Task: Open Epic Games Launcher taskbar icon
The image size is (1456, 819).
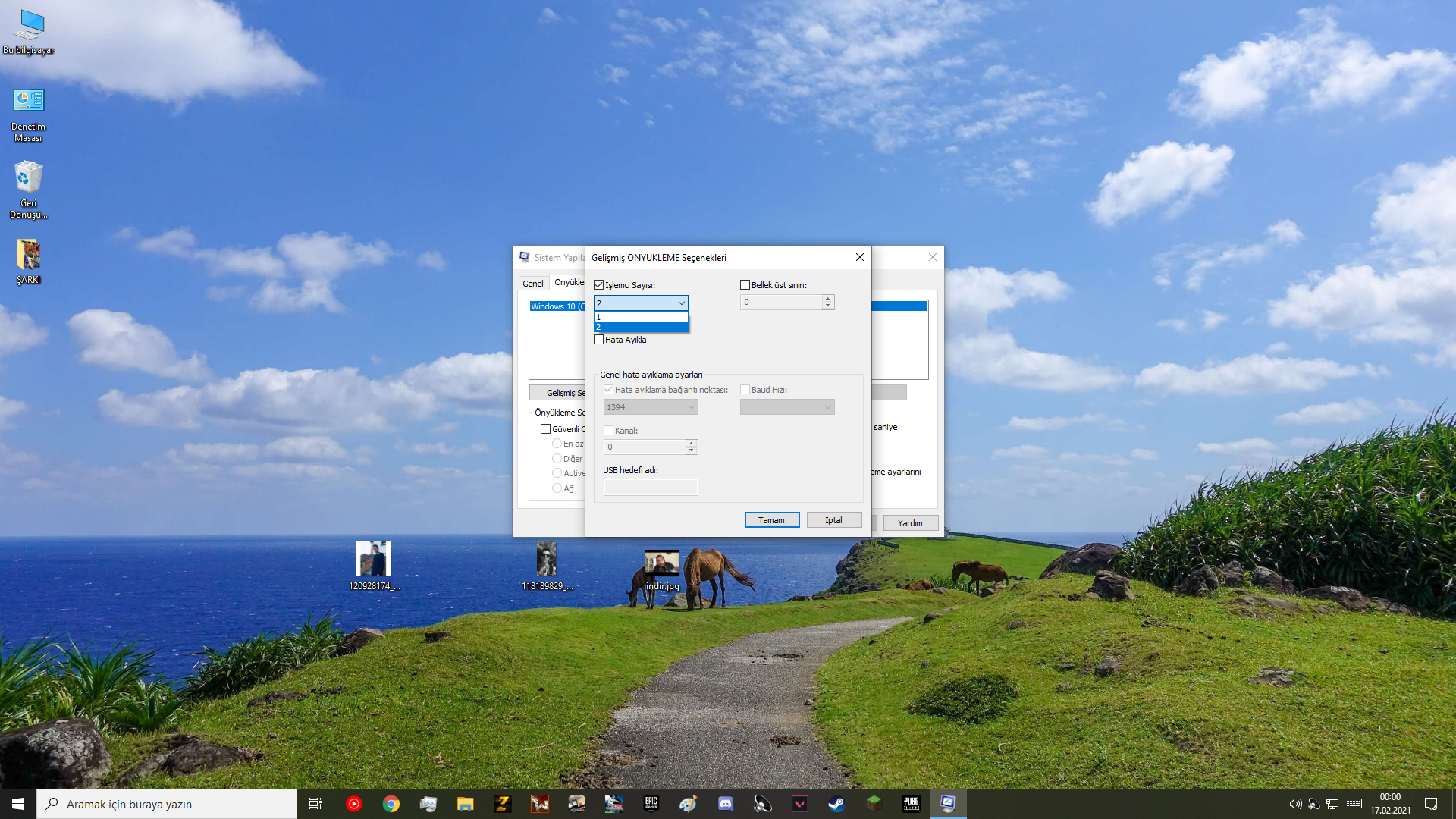Action: tap(651, 804)
